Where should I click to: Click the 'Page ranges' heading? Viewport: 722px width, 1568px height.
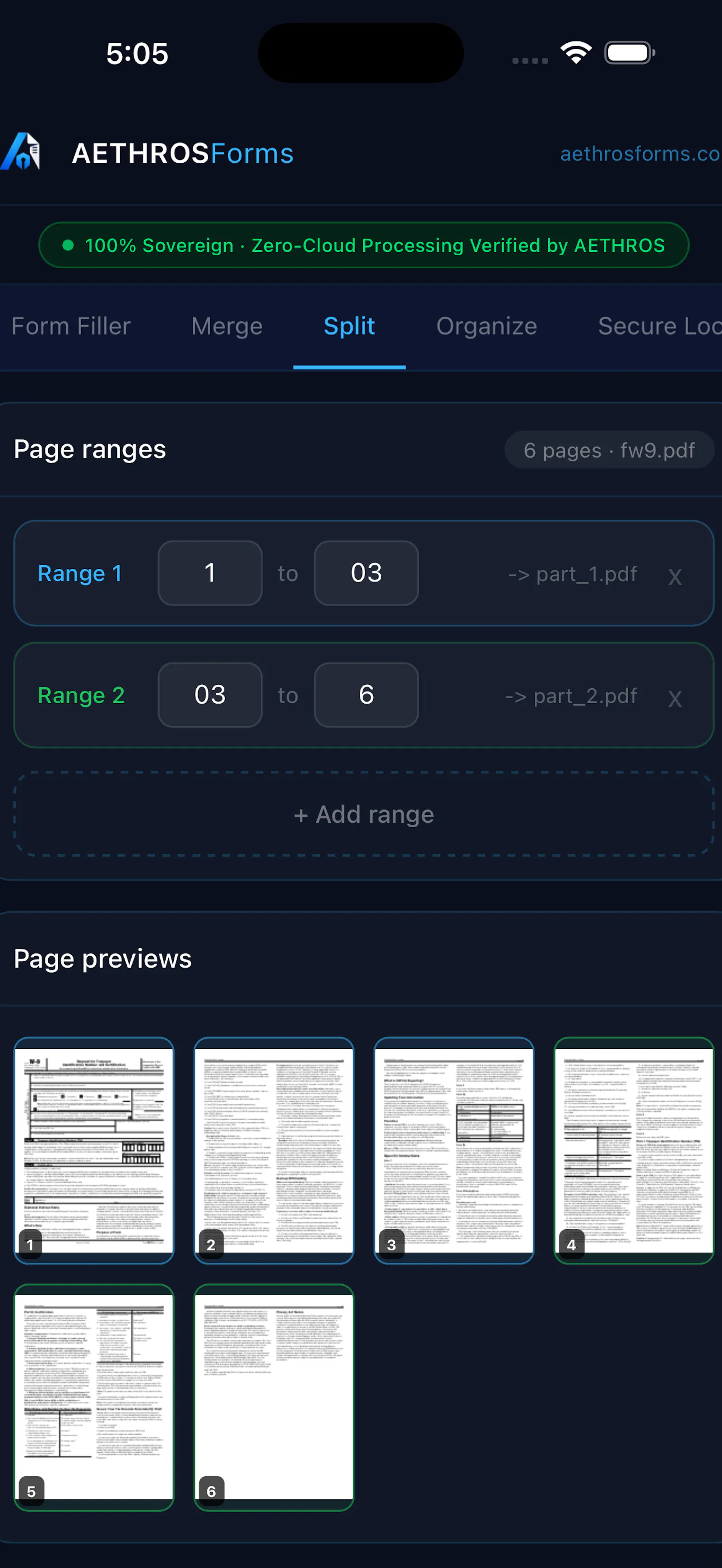(x=90, y=449)
